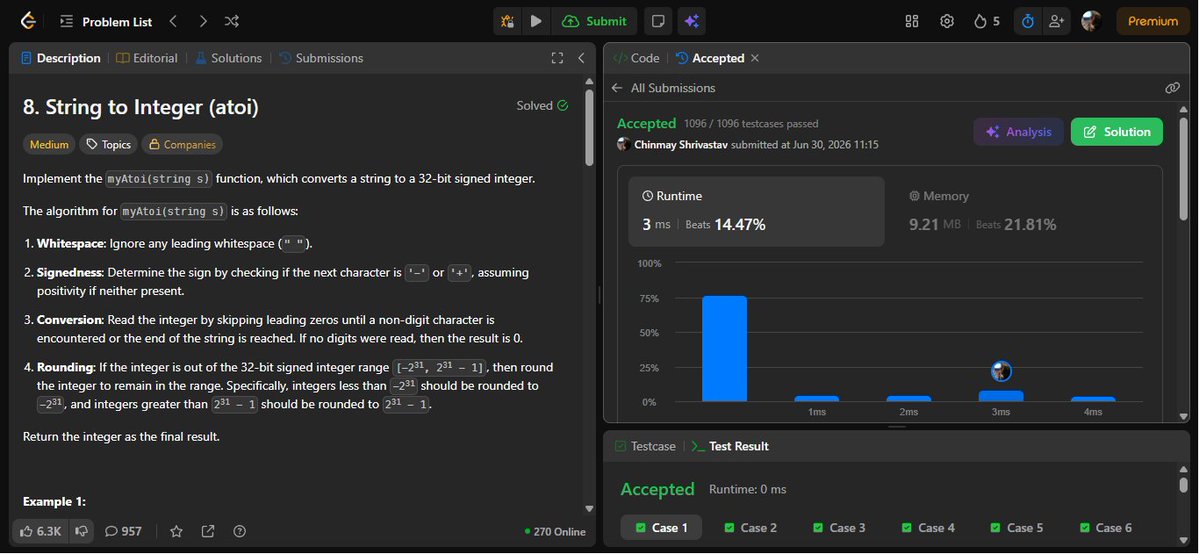
Task: Click the 4ms bar in the chart
Action: 1093,399
